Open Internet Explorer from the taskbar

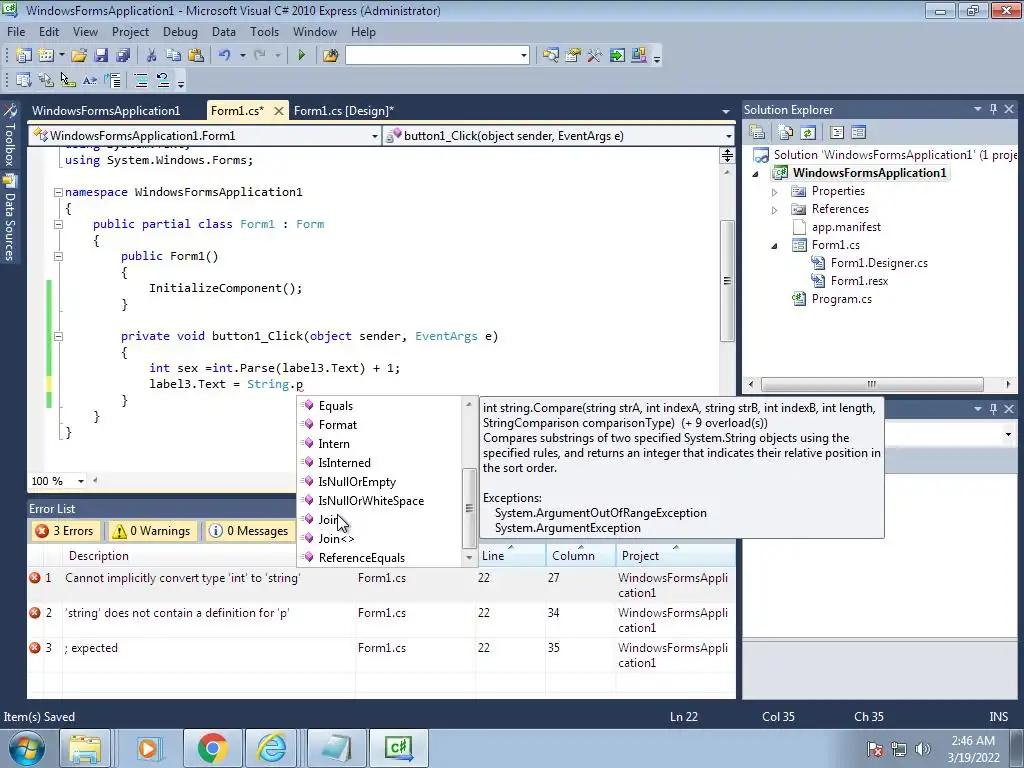[271, 748]
